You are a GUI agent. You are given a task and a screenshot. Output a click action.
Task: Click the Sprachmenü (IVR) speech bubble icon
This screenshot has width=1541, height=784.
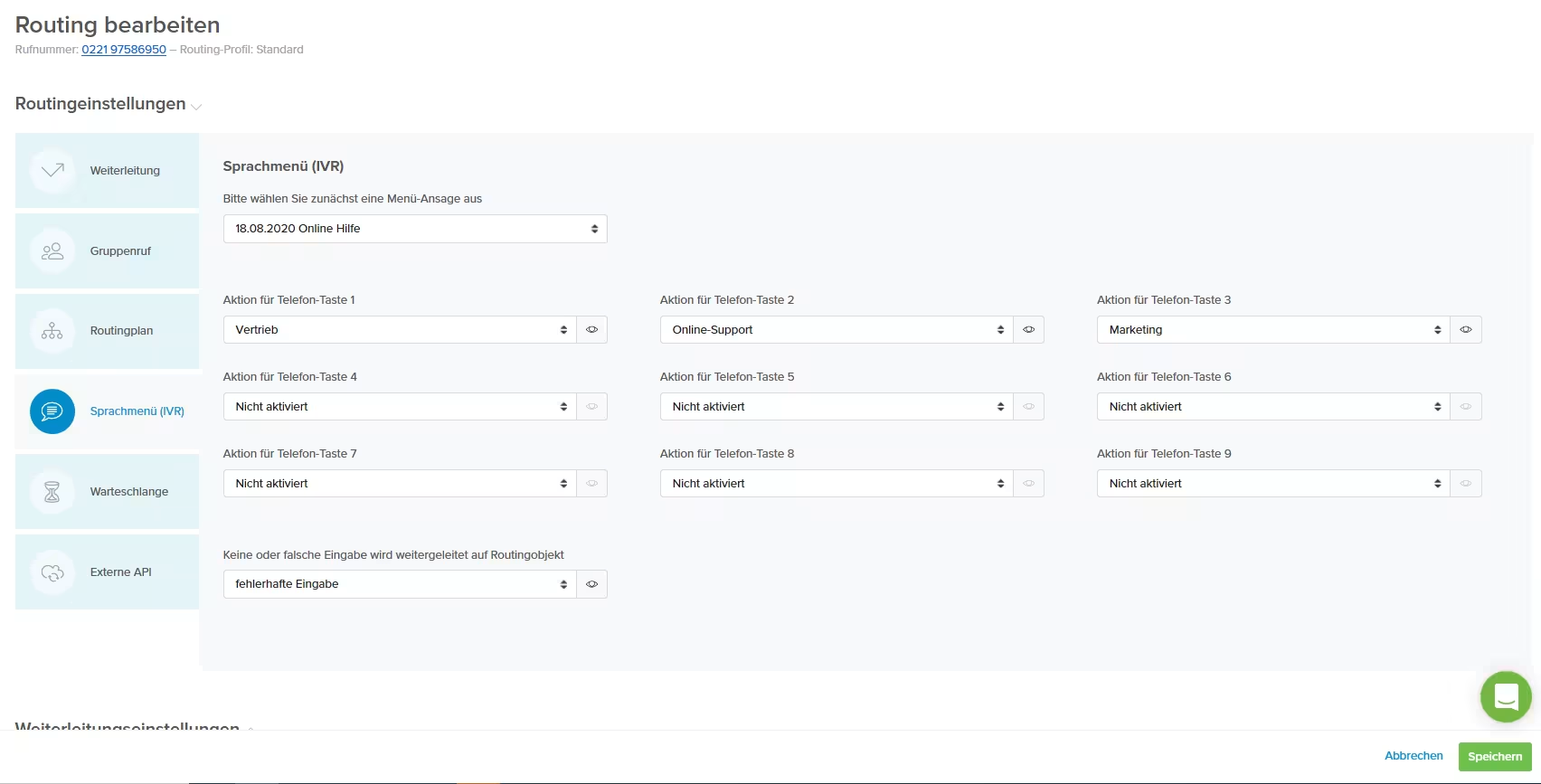click(52, 411)
